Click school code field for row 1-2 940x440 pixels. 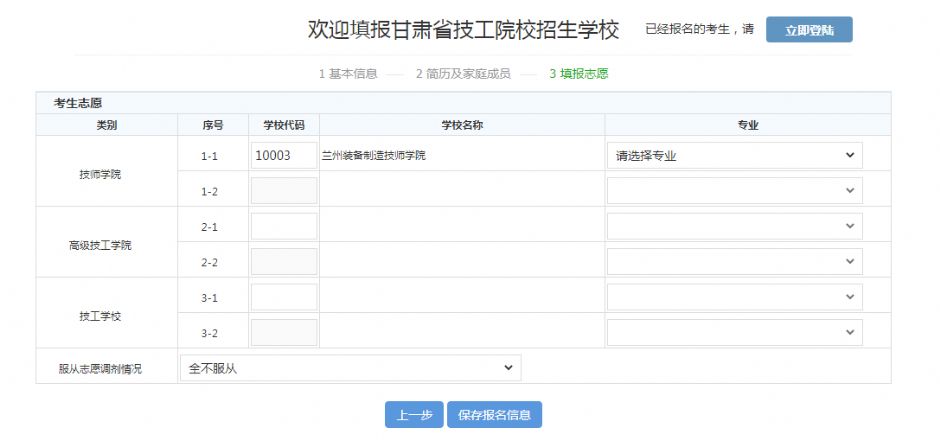[x=284, y=191]
